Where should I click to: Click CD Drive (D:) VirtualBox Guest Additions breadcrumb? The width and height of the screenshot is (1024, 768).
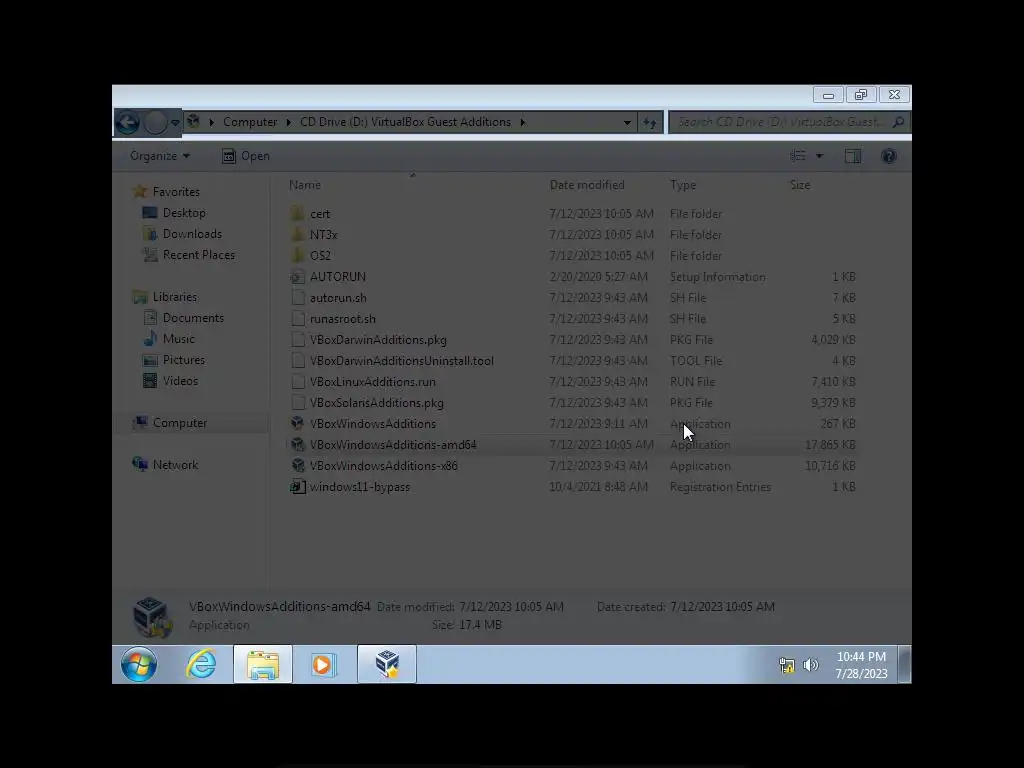tap(405, 122)
